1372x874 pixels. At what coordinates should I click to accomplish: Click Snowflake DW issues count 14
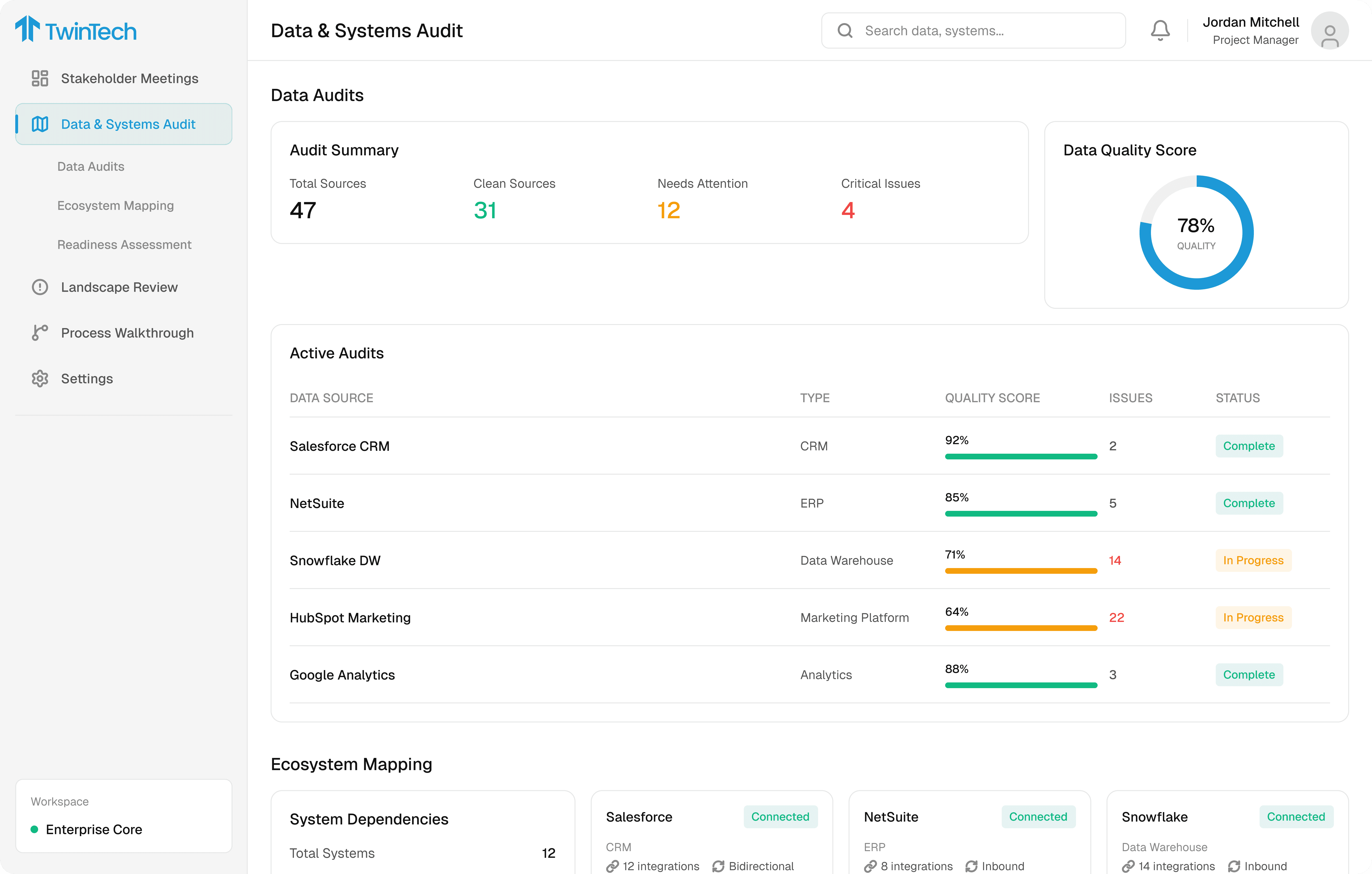(x=1115, y=560)
